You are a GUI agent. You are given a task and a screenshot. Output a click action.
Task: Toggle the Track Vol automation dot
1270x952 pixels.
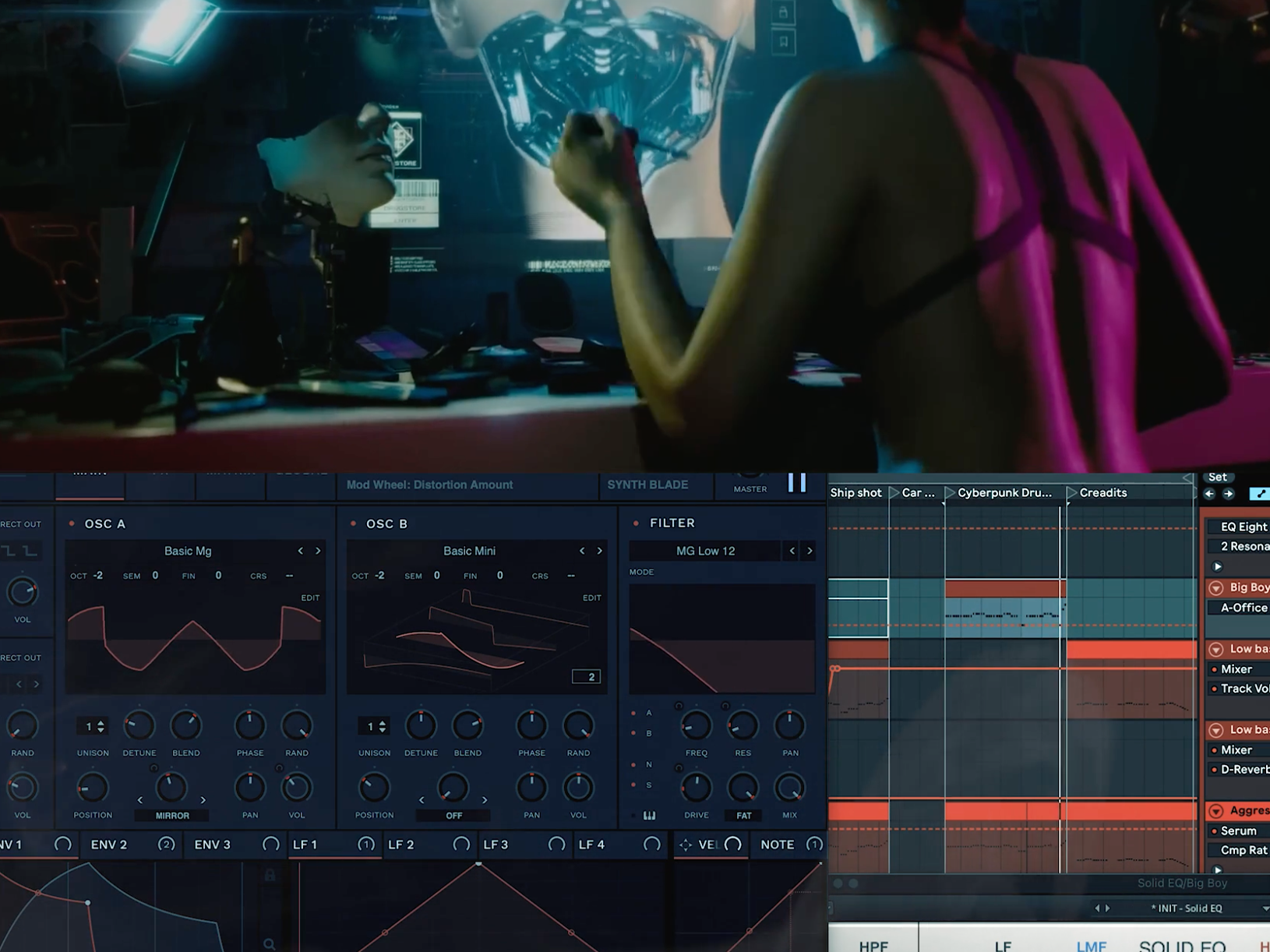coord(1214,689)
